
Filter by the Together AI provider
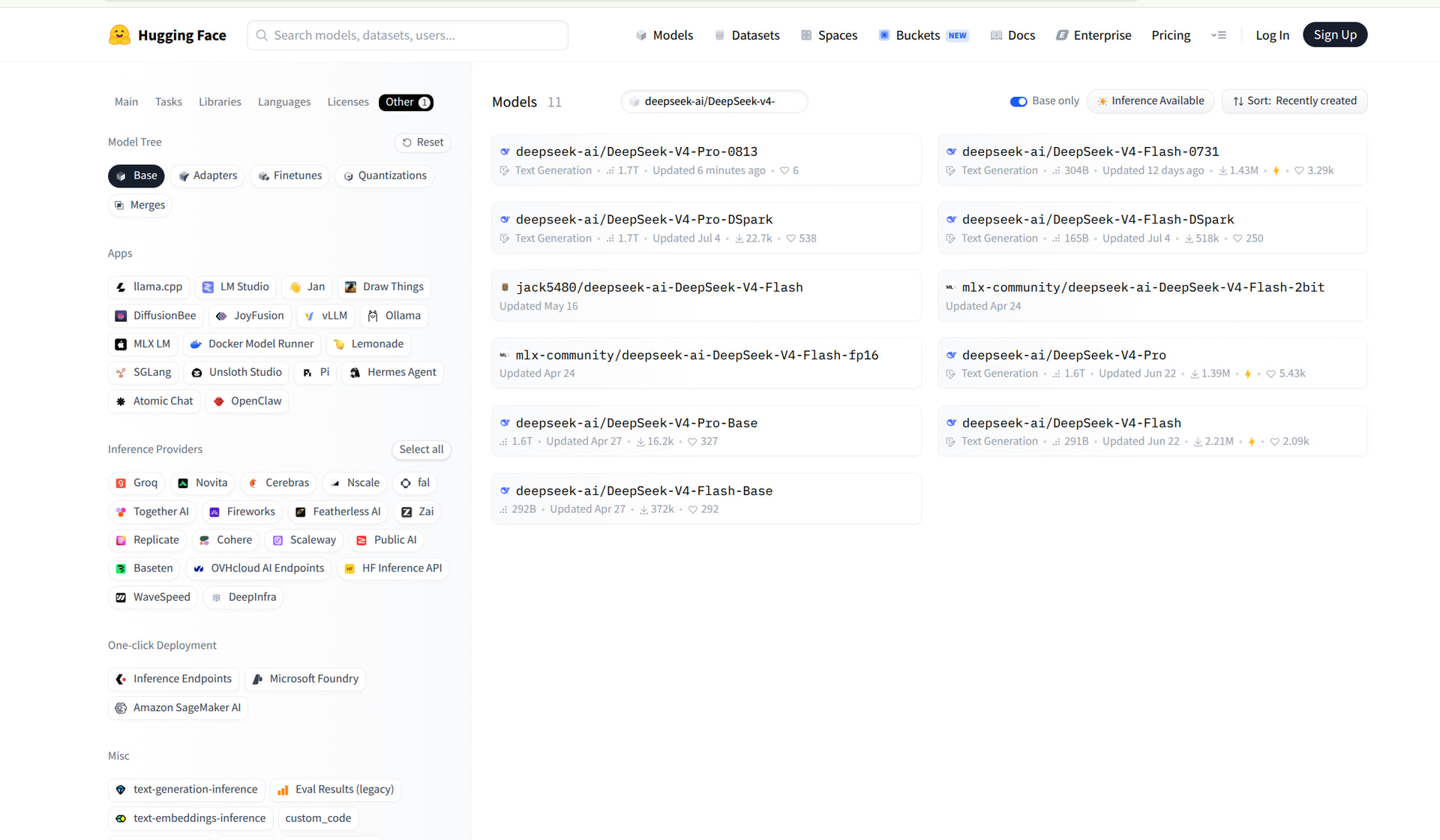(152, 511)
